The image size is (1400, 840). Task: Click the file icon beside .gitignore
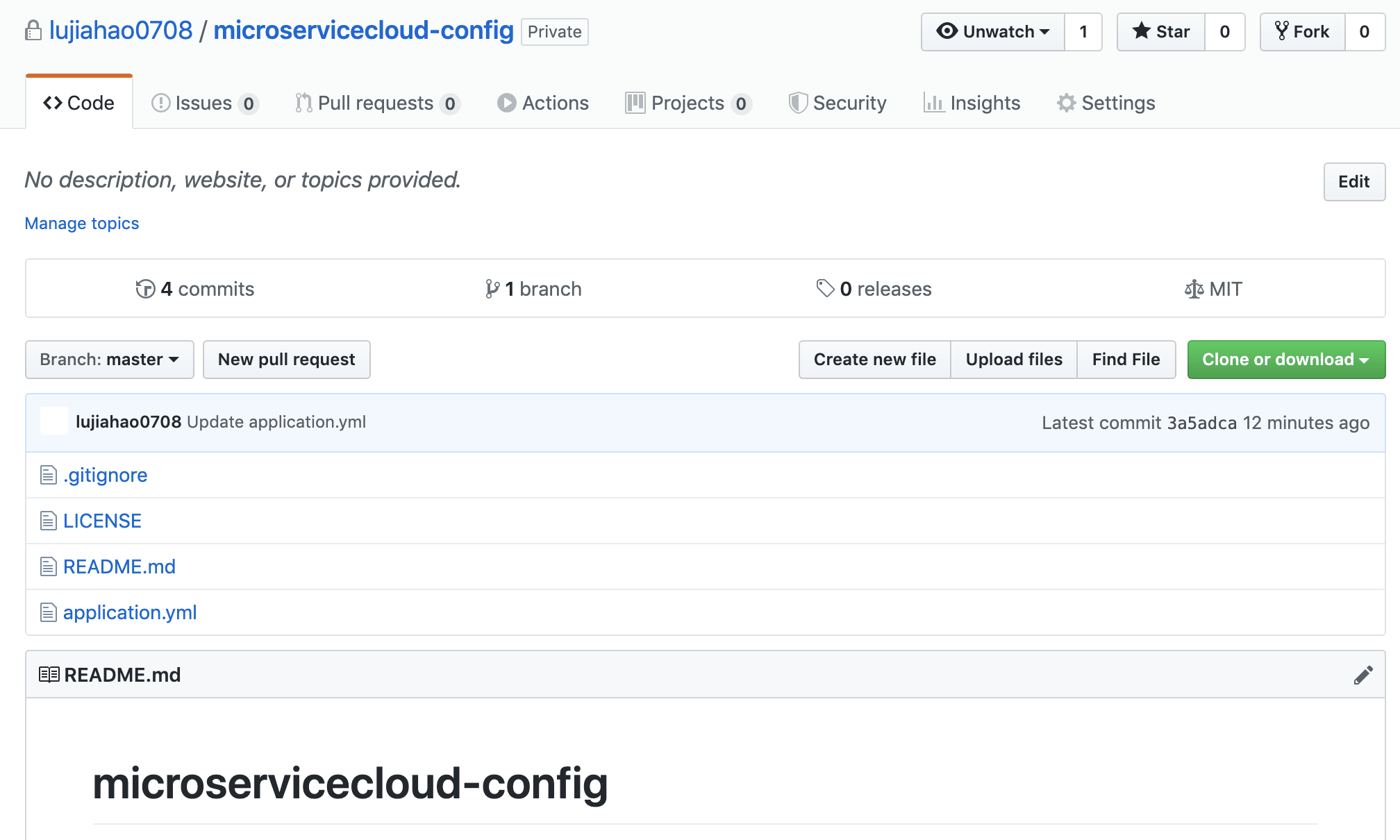point(48,475)
